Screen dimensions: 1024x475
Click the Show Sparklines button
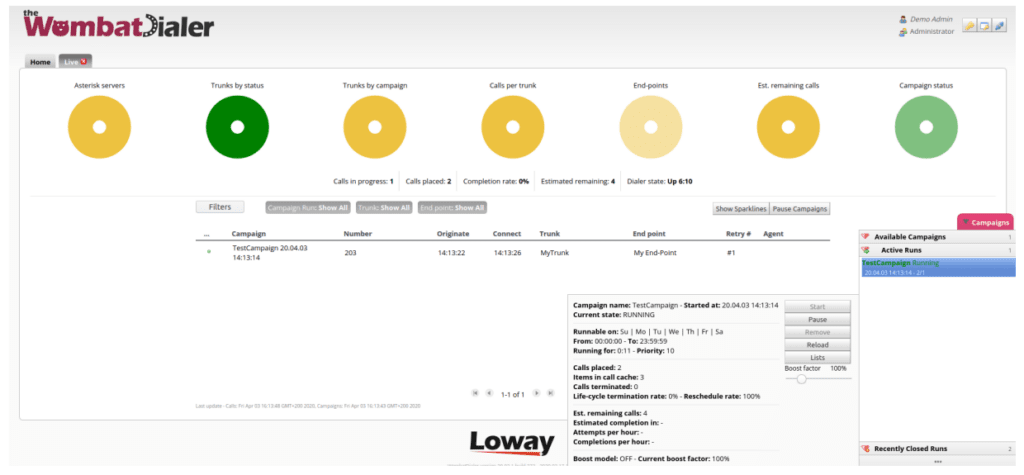pos(740,209)
